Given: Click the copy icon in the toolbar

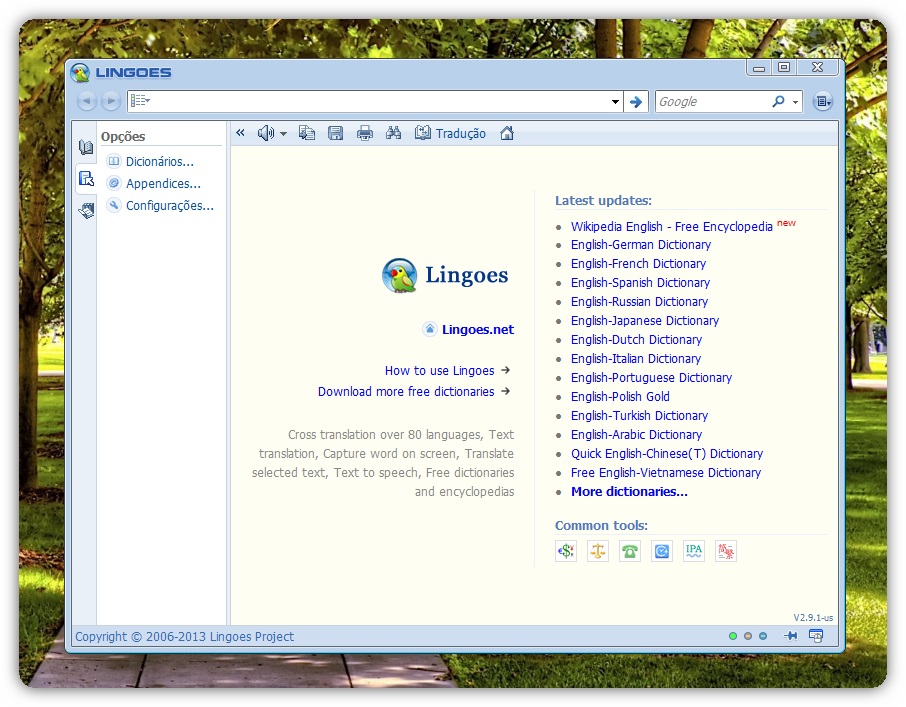Looking at the screenshot, I should click(307, 134).
